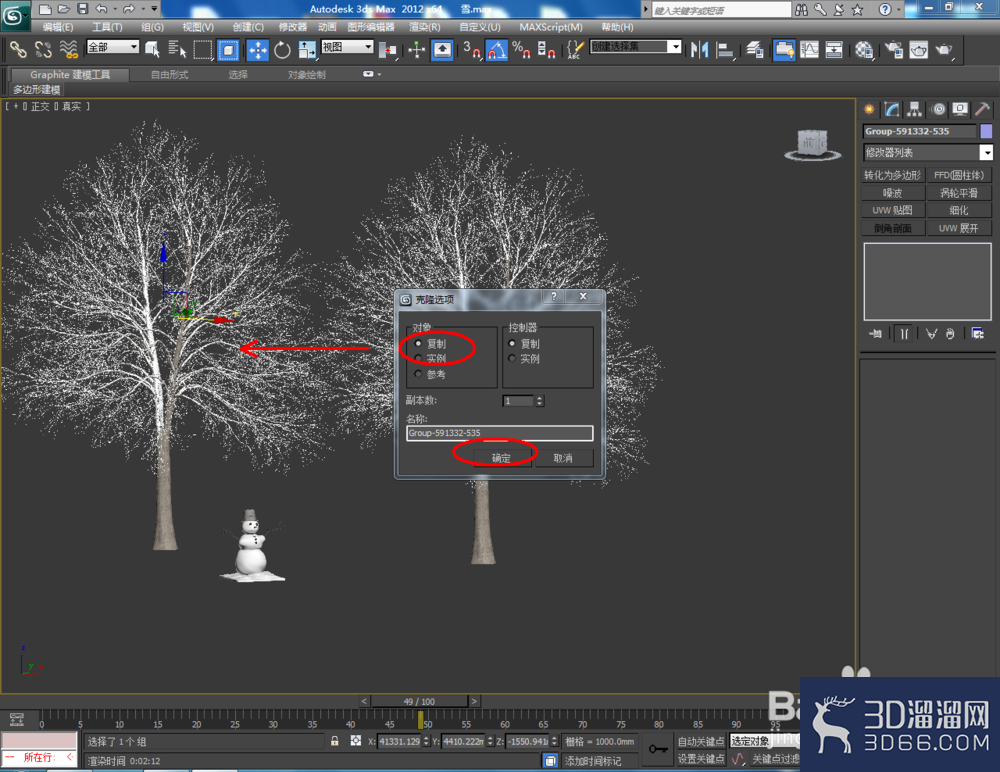Activate the Select Object tool
The height and width of the screenshot is (772, 1000).
[x=152, y=49]
